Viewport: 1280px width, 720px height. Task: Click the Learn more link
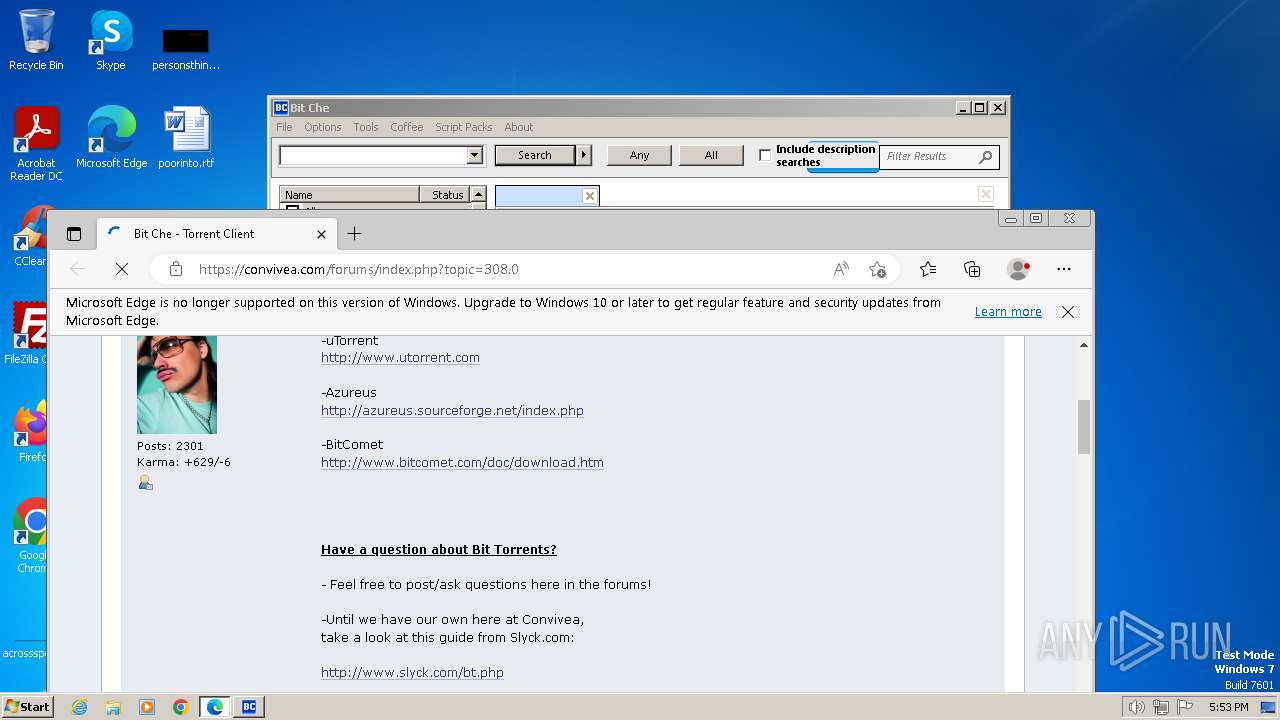[x=1008, y=312]
